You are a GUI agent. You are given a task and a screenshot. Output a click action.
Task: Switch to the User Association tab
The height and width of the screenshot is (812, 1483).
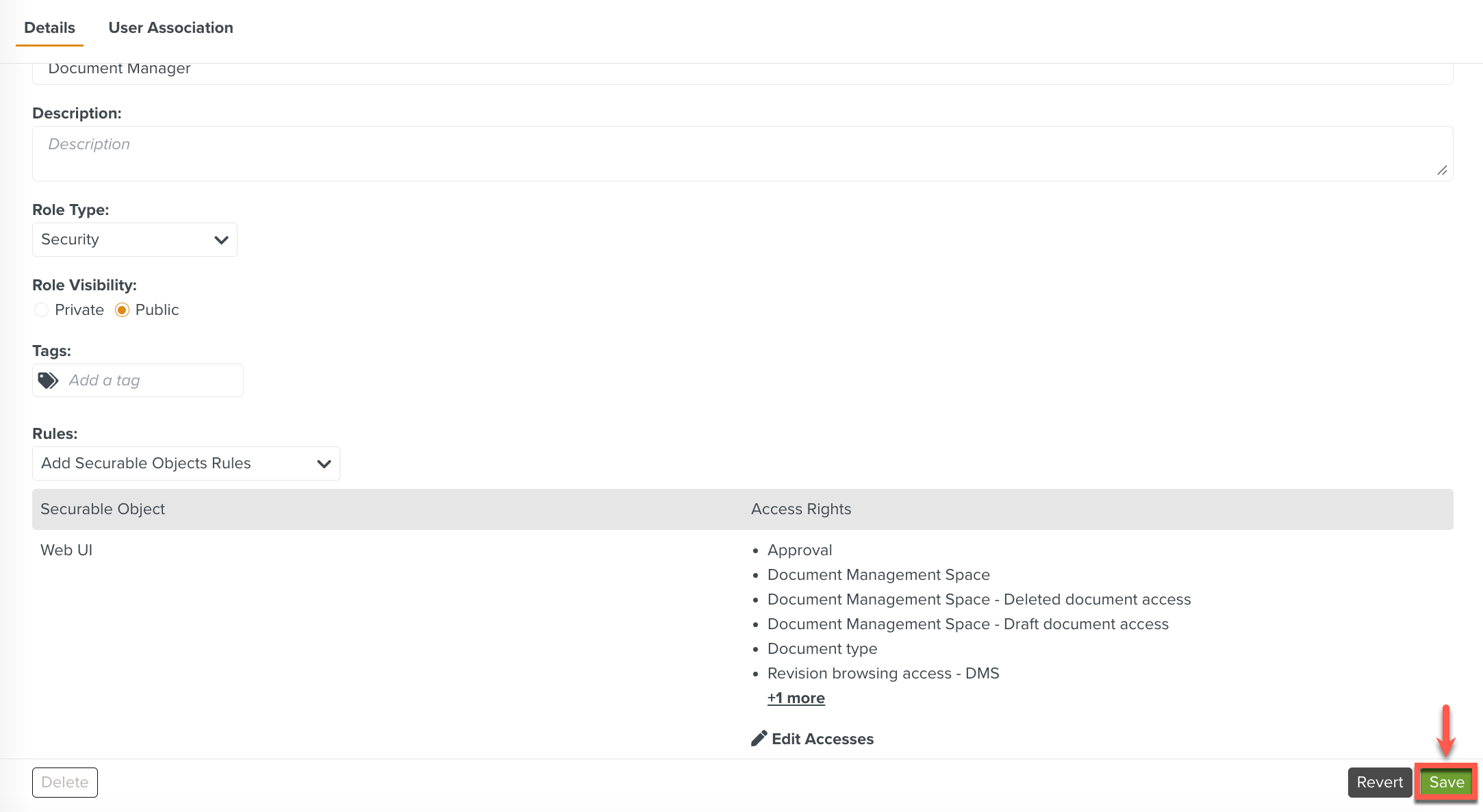point(170,28)
